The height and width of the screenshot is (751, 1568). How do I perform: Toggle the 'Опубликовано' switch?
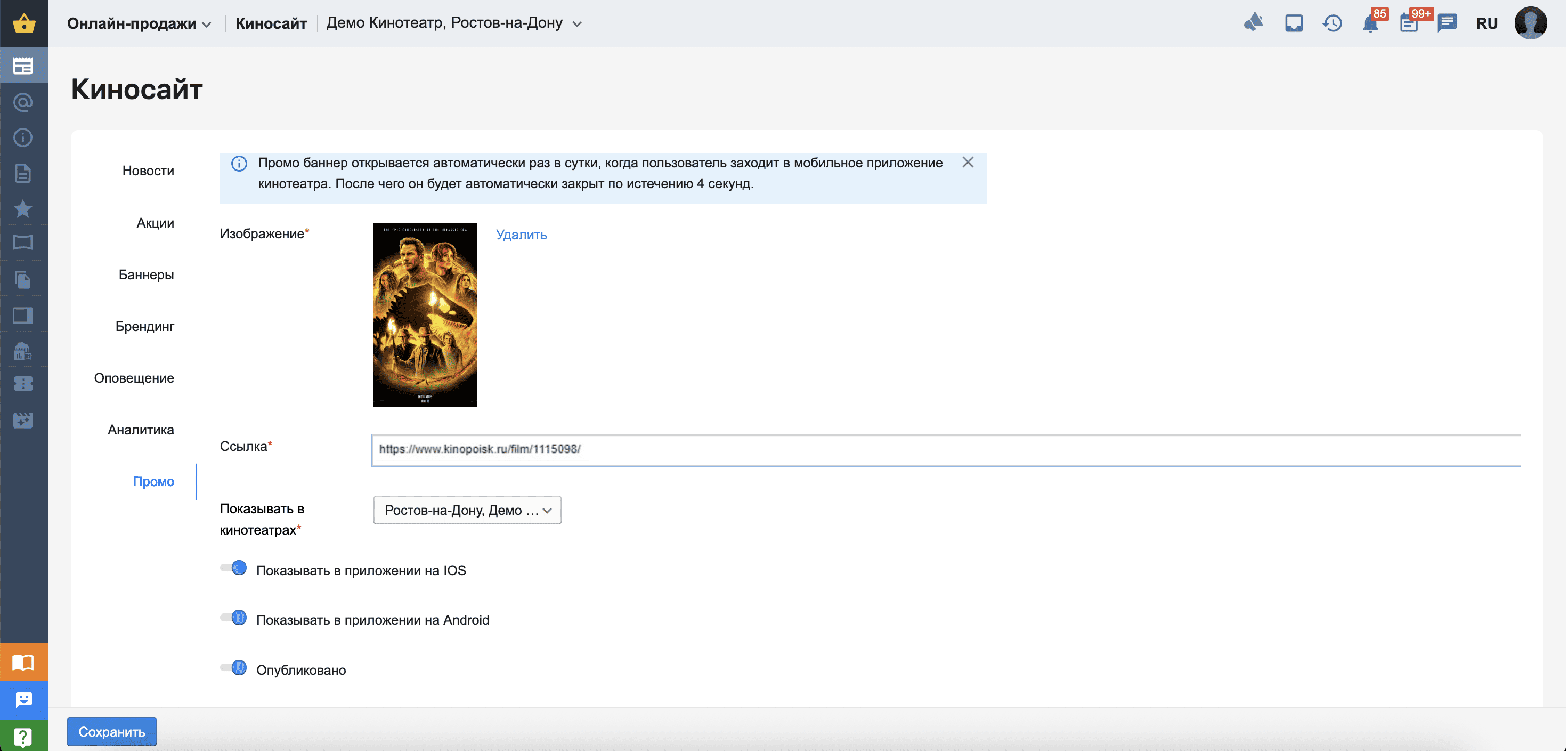[x=234, y=668]
